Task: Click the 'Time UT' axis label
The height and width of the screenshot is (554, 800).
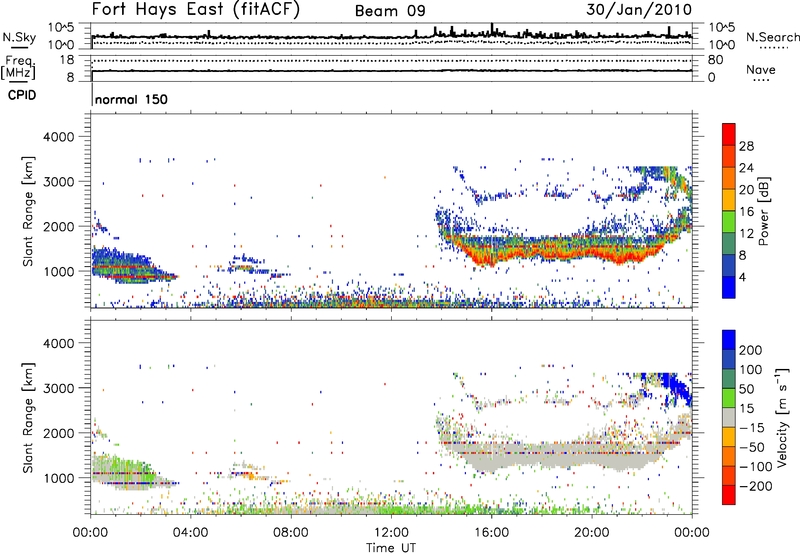Action: (x=391, y=547)
